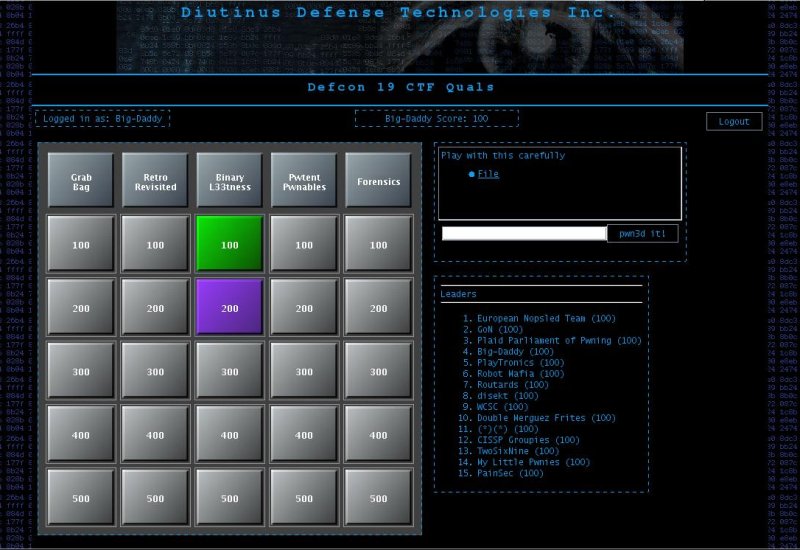The height and width of the screenshot is (550, 800).
Task: Select leader 'My Little Pwnies (100)'
Action: [x=533, y=462]
